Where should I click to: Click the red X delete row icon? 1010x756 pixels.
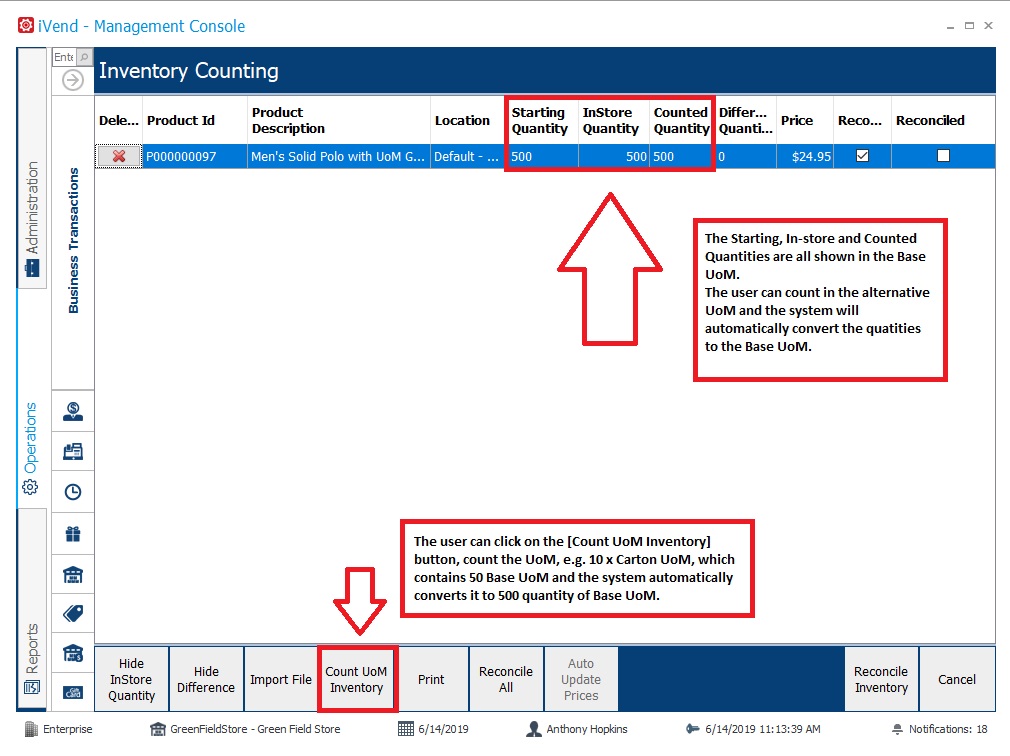(119, 156)
